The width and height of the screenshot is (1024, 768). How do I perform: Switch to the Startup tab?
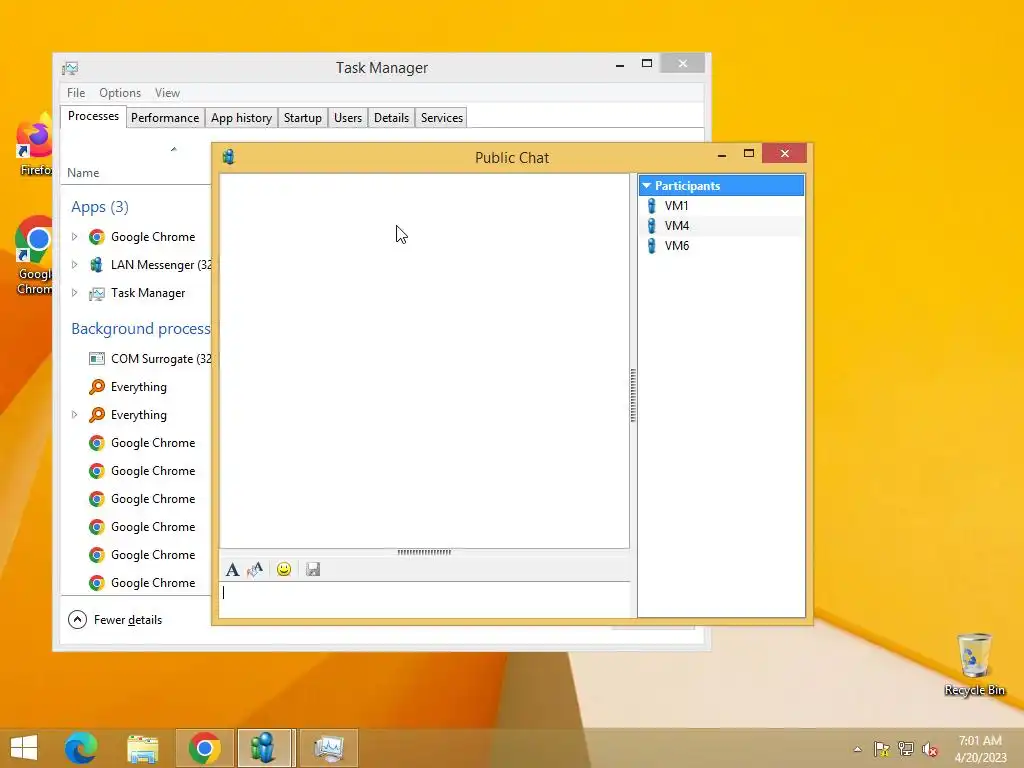[x=302, y=118]
